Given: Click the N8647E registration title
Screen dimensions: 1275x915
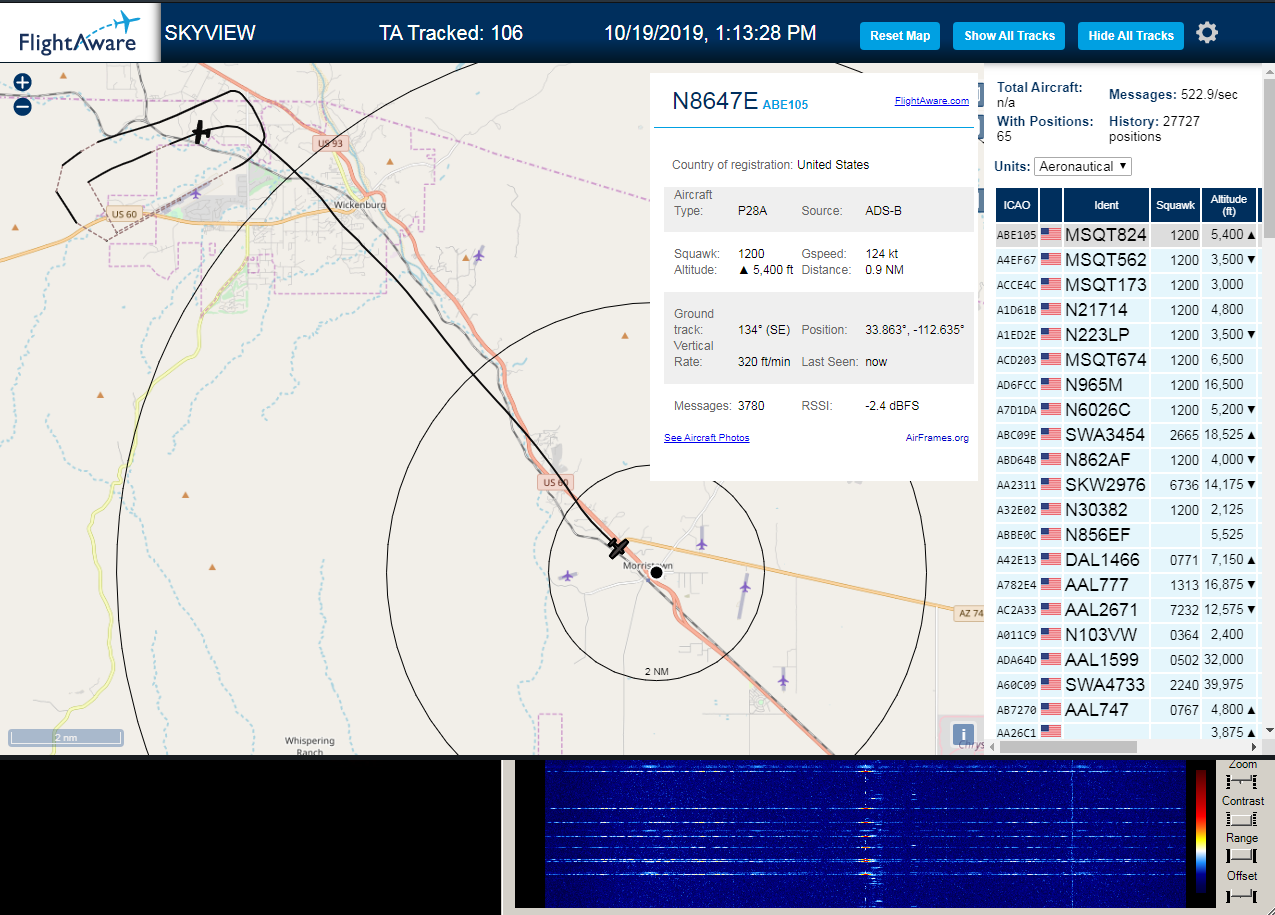Looking at the screenshot, I should 715,100.
